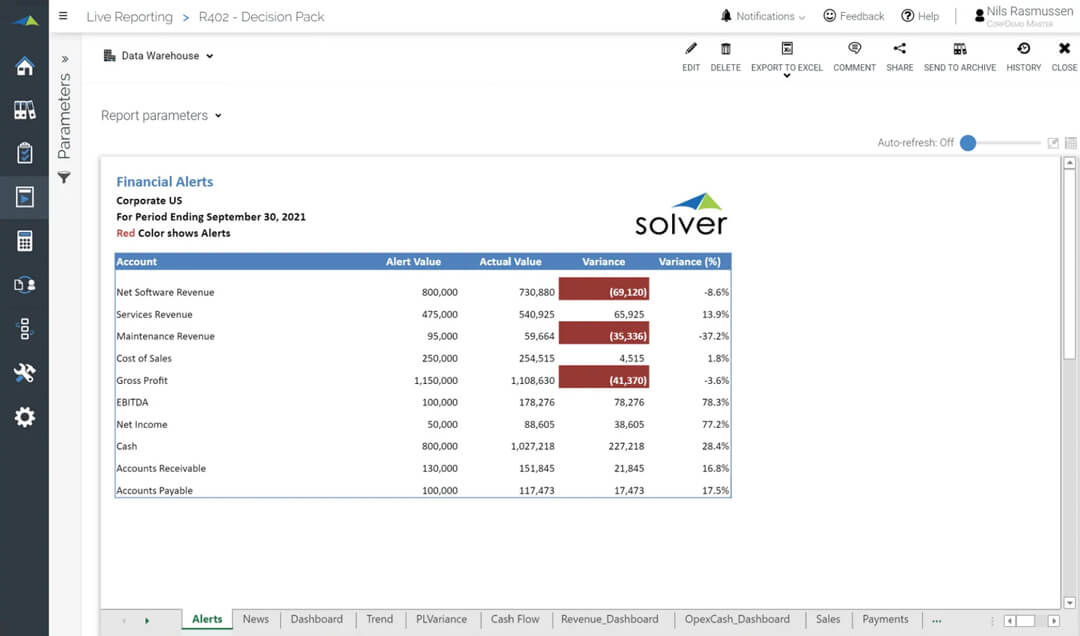Screen dimensions: 1080x636
Task: Click the clipboard checklist sidebar icon
Action: pos(24,153)
